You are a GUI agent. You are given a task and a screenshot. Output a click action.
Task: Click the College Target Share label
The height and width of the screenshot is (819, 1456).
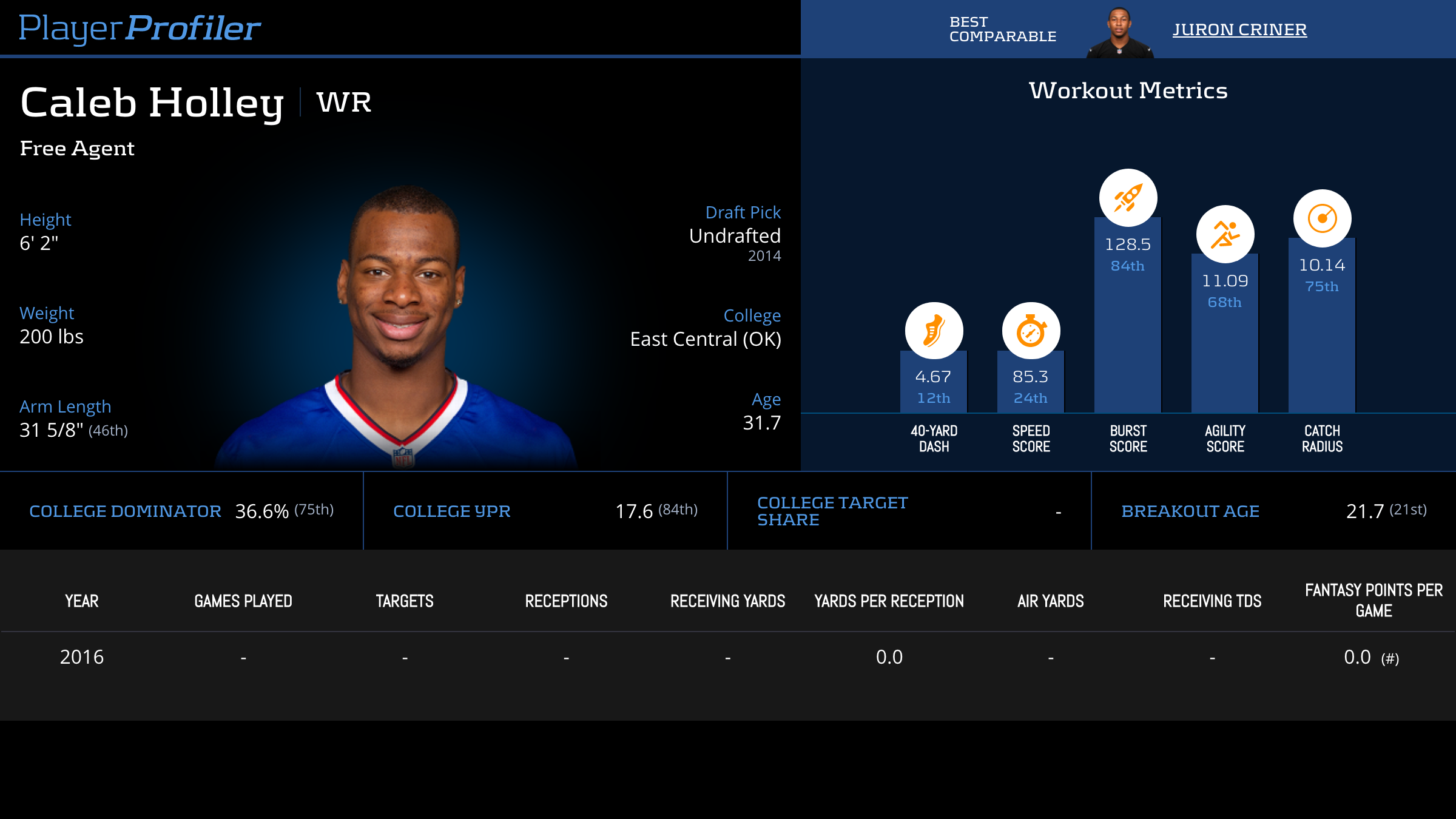[x=832, y=511]
